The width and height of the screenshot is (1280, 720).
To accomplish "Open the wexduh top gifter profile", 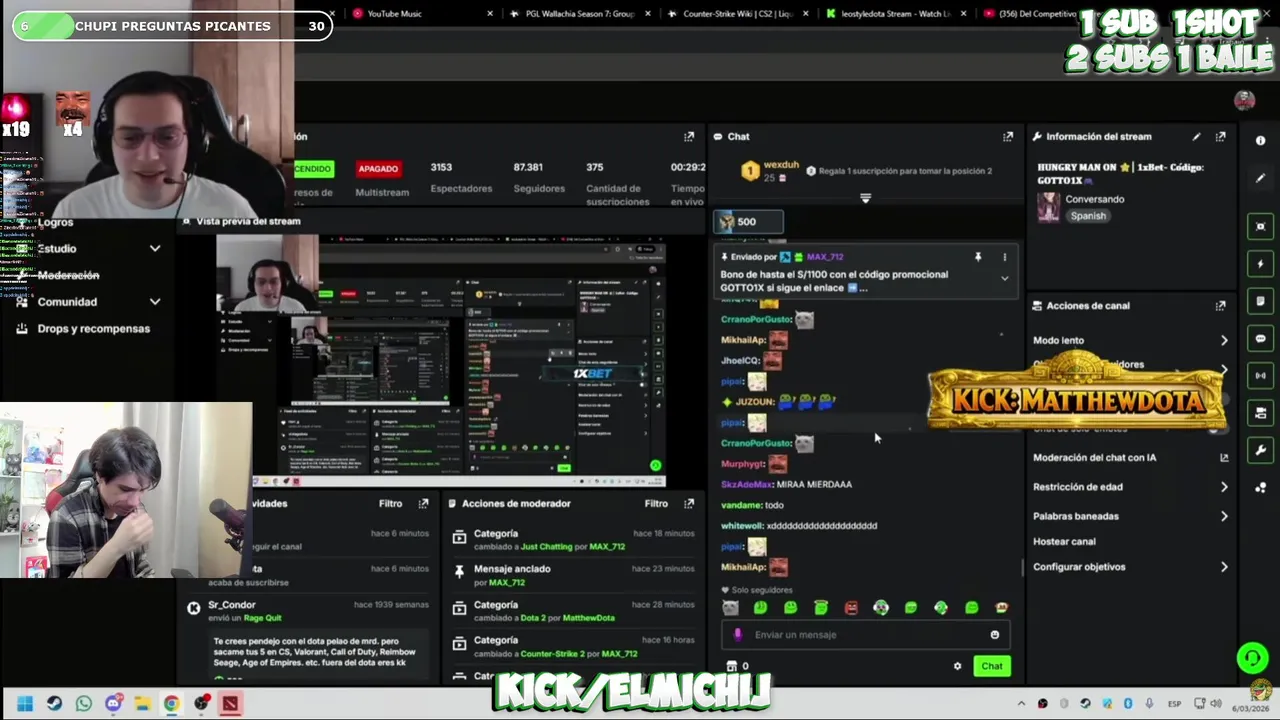I will (781, 165).
